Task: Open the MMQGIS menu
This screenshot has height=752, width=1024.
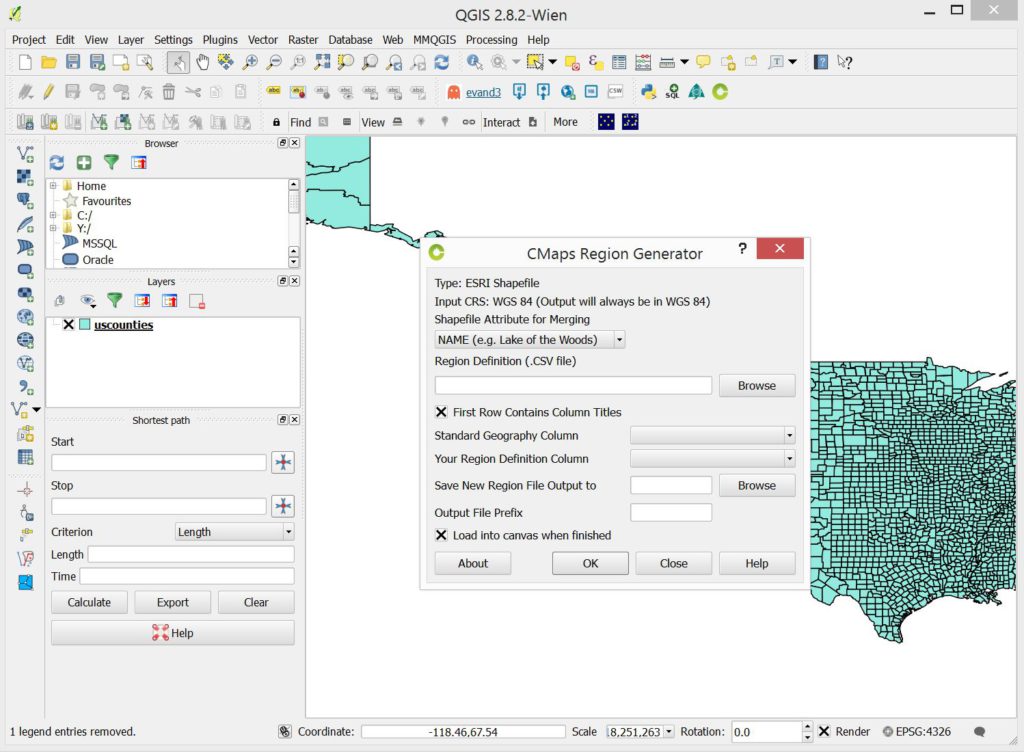Action: pyautogui.click(x=434, y=40)
